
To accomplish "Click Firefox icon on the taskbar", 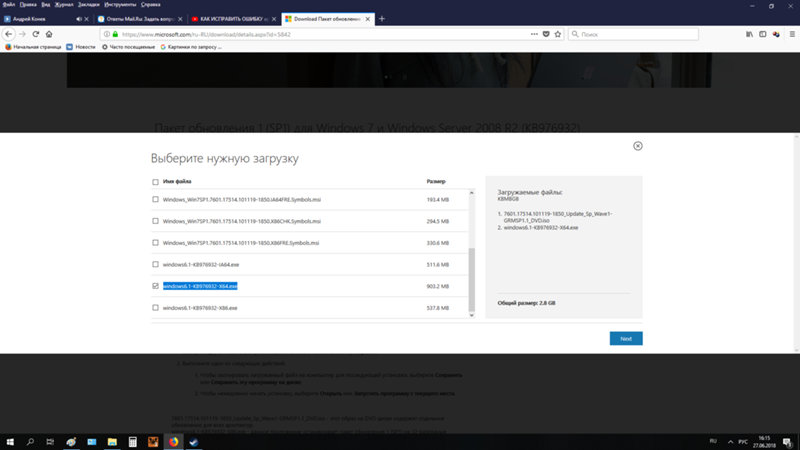I will coord(173,442).
